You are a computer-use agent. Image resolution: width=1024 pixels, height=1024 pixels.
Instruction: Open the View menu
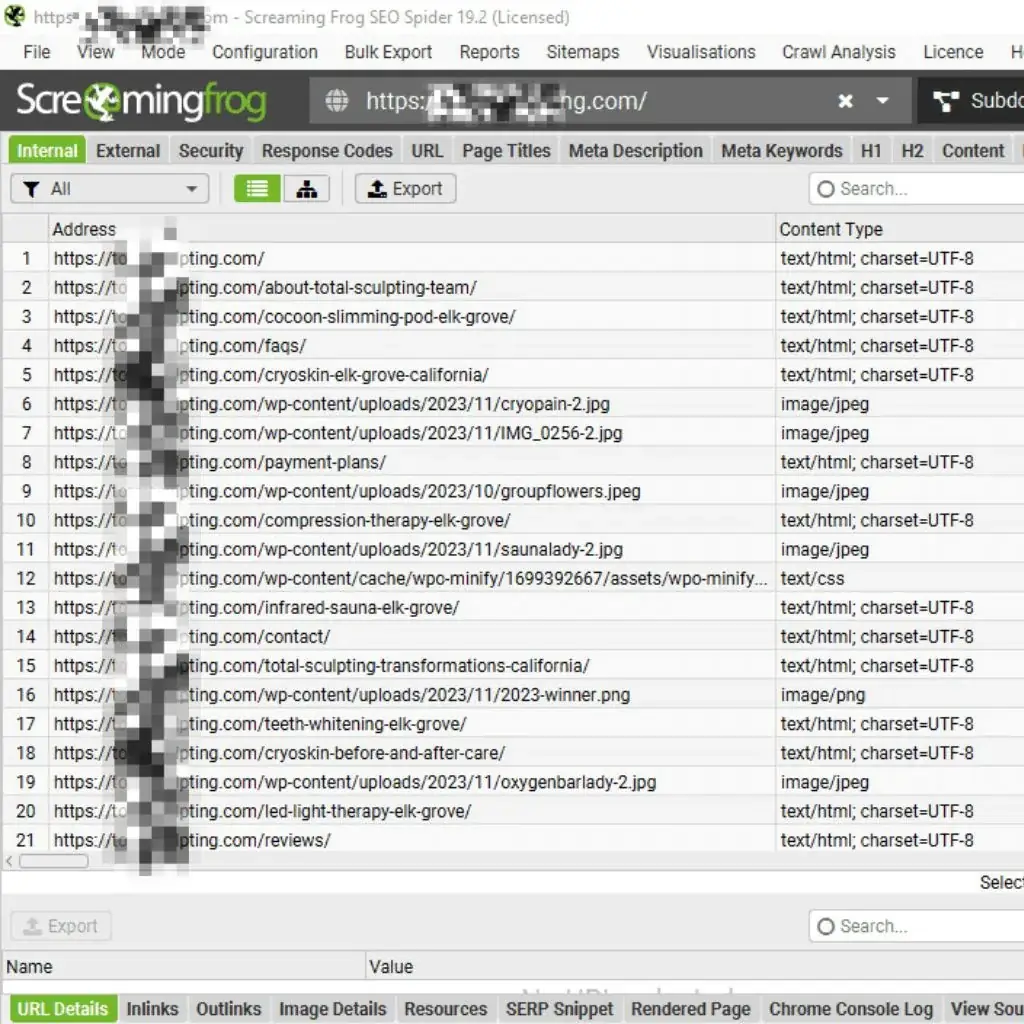click(95, 52)
